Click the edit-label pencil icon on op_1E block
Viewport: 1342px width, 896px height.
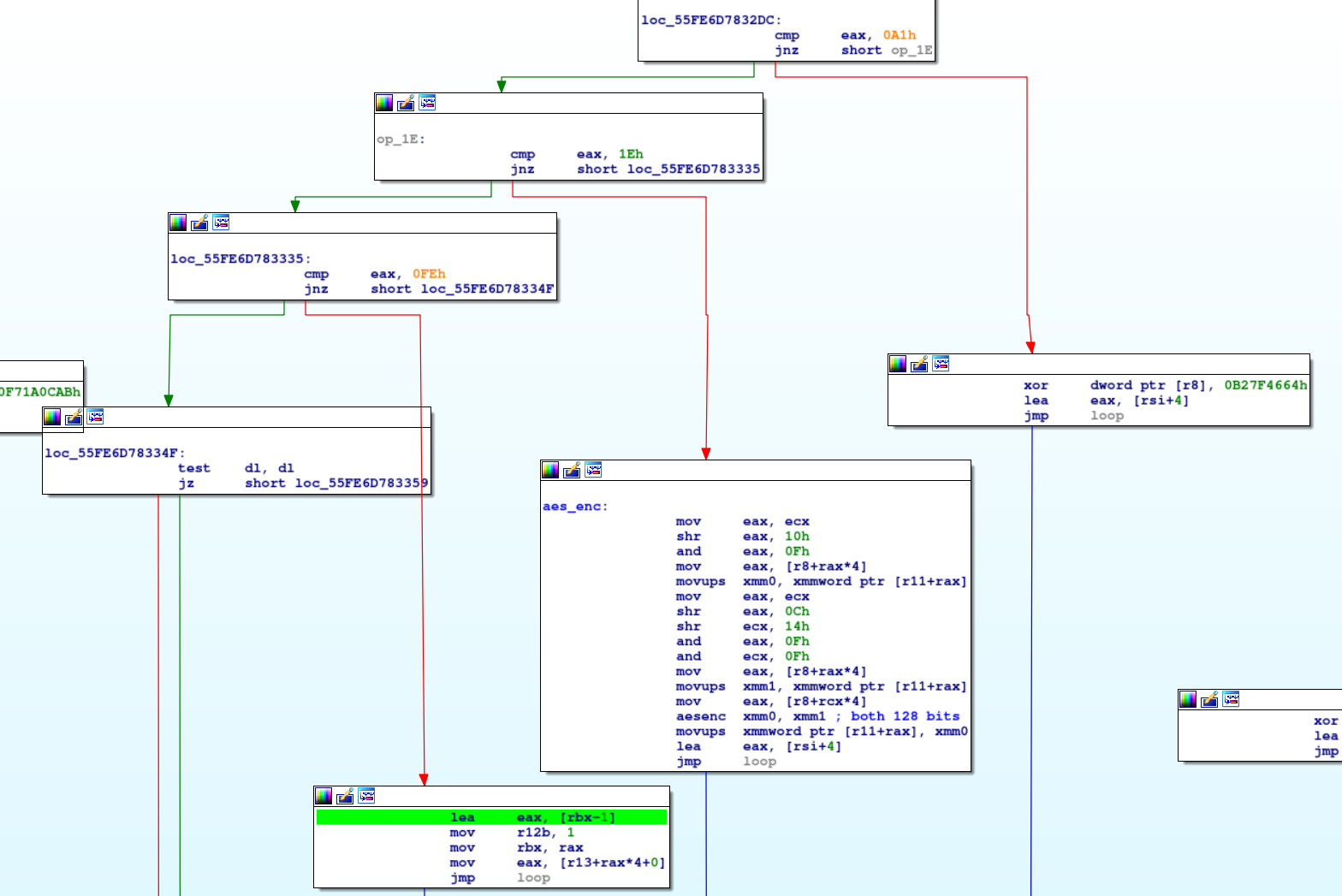(406, 103)
